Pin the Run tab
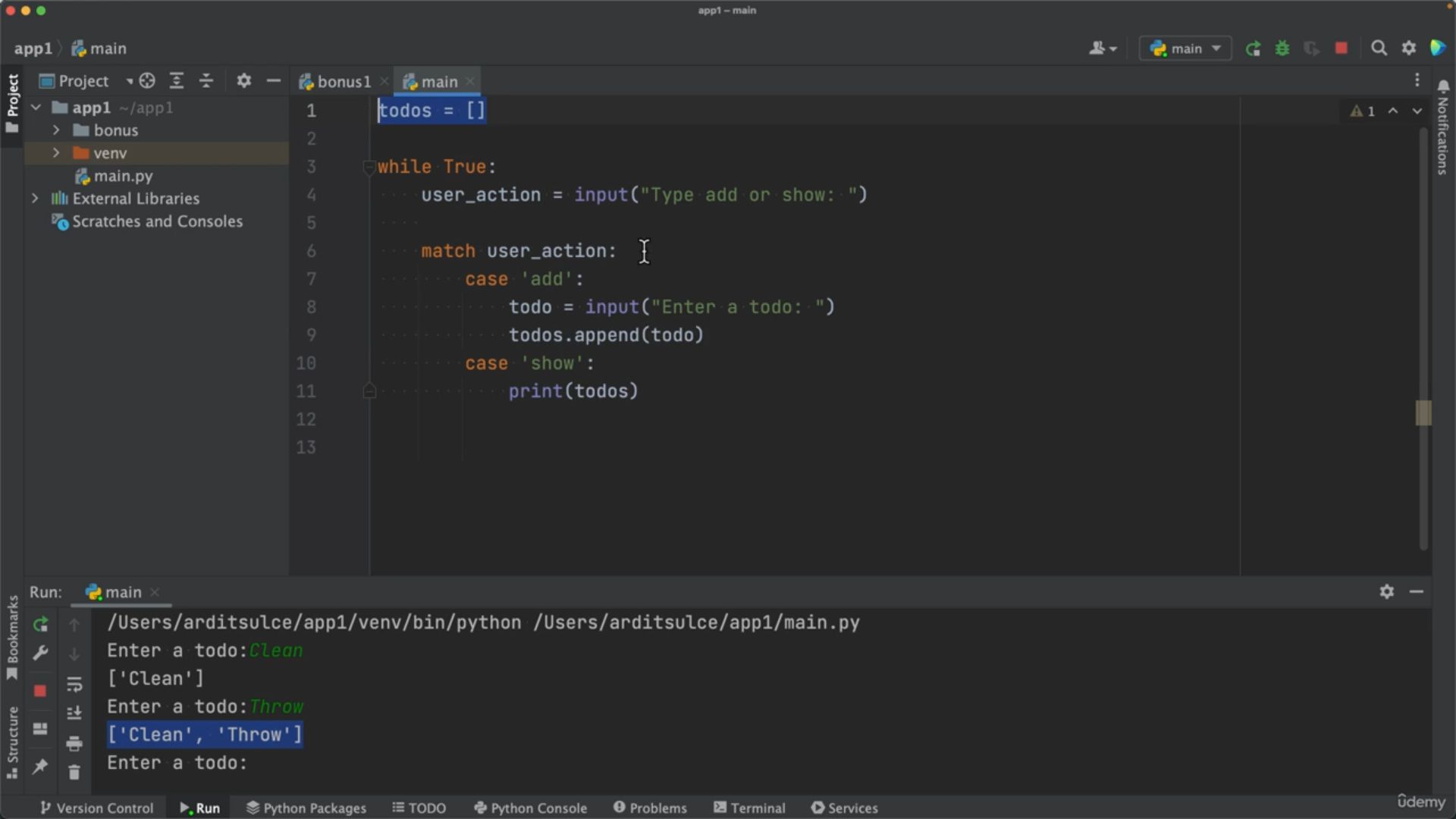This screenshot has width=1456, height=819. pyautogui.click(x=40, y=767)
